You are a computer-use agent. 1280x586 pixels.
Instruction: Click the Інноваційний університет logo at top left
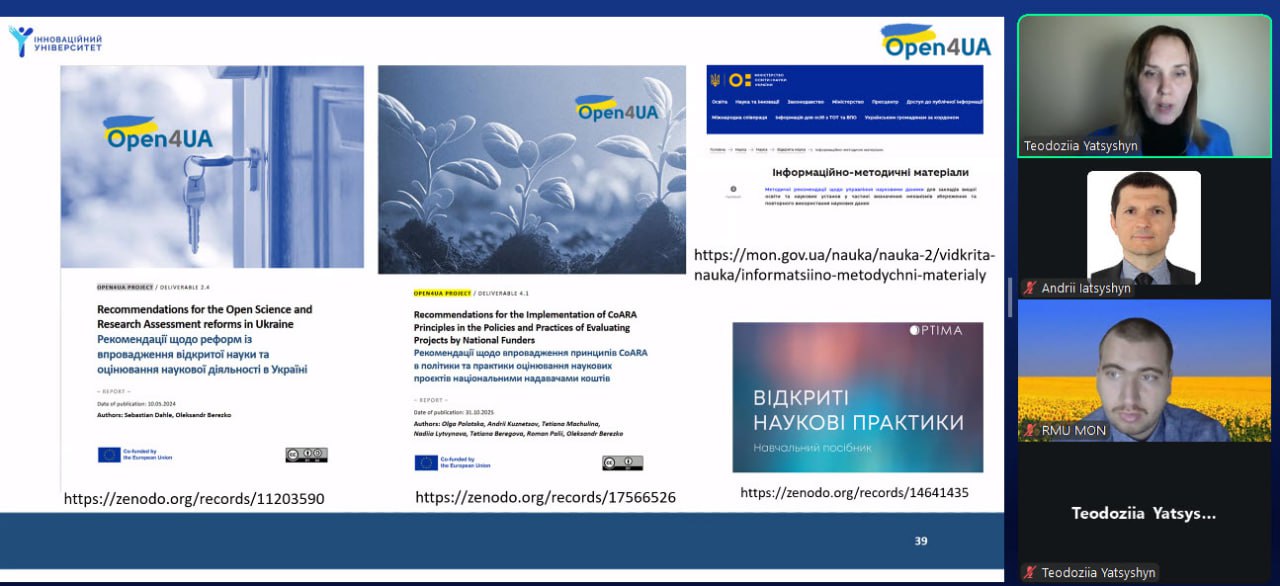56,41
